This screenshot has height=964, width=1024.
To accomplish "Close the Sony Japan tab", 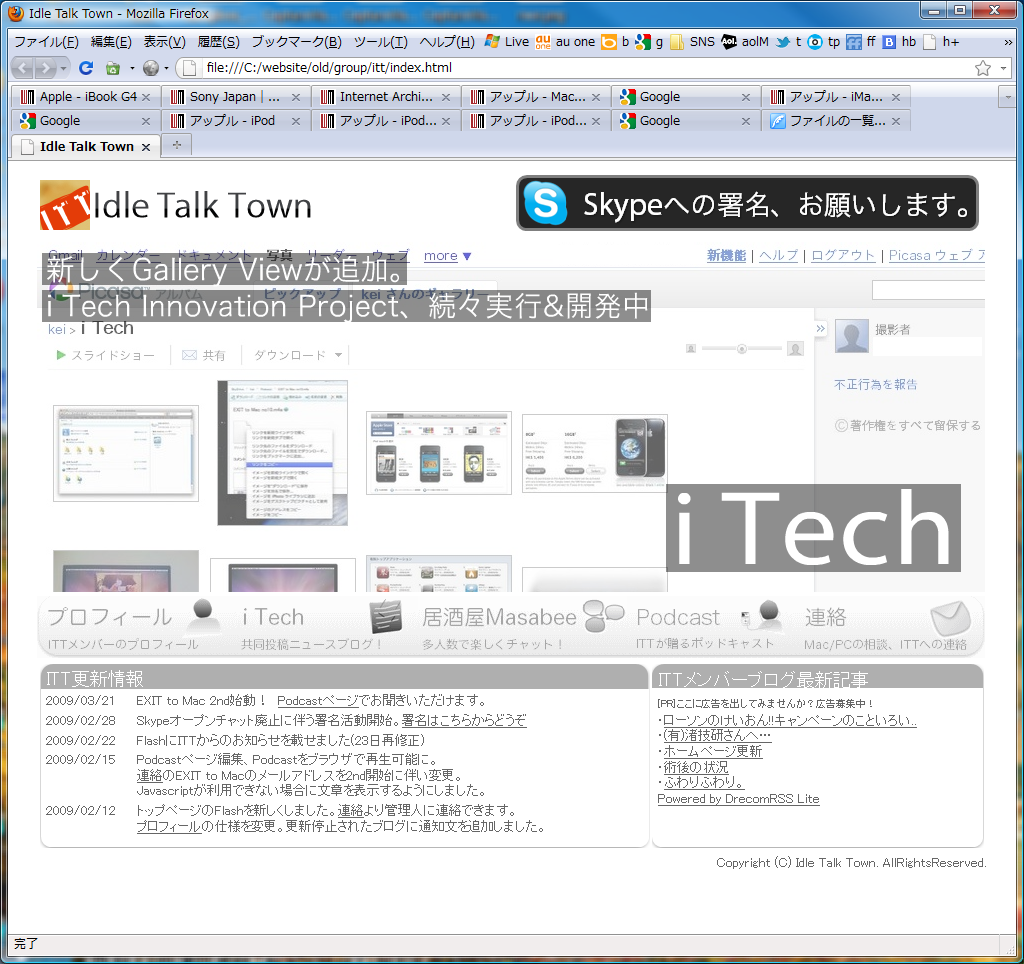I will coord(296,97).
